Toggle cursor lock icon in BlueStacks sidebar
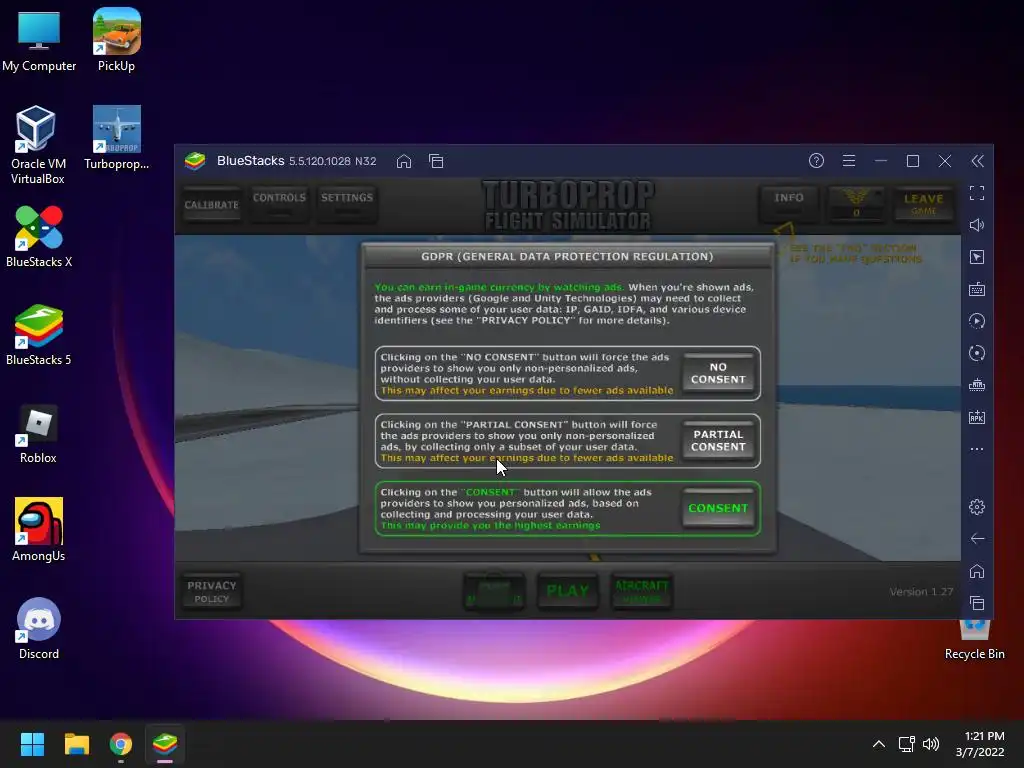The image size is (1024, 768). [x=977, y=257]
